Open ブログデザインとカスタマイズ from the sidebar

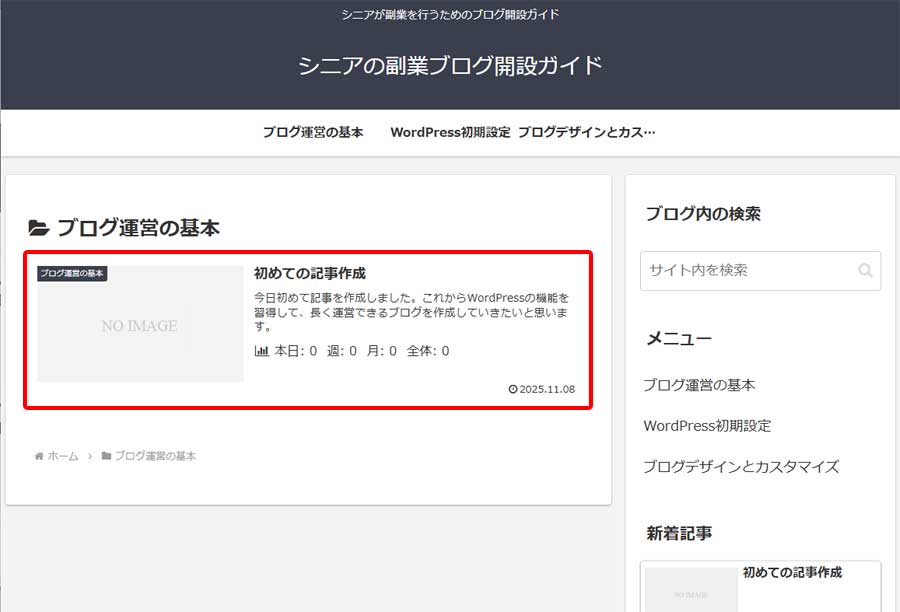pyautogui.click(x=741, y=466)
